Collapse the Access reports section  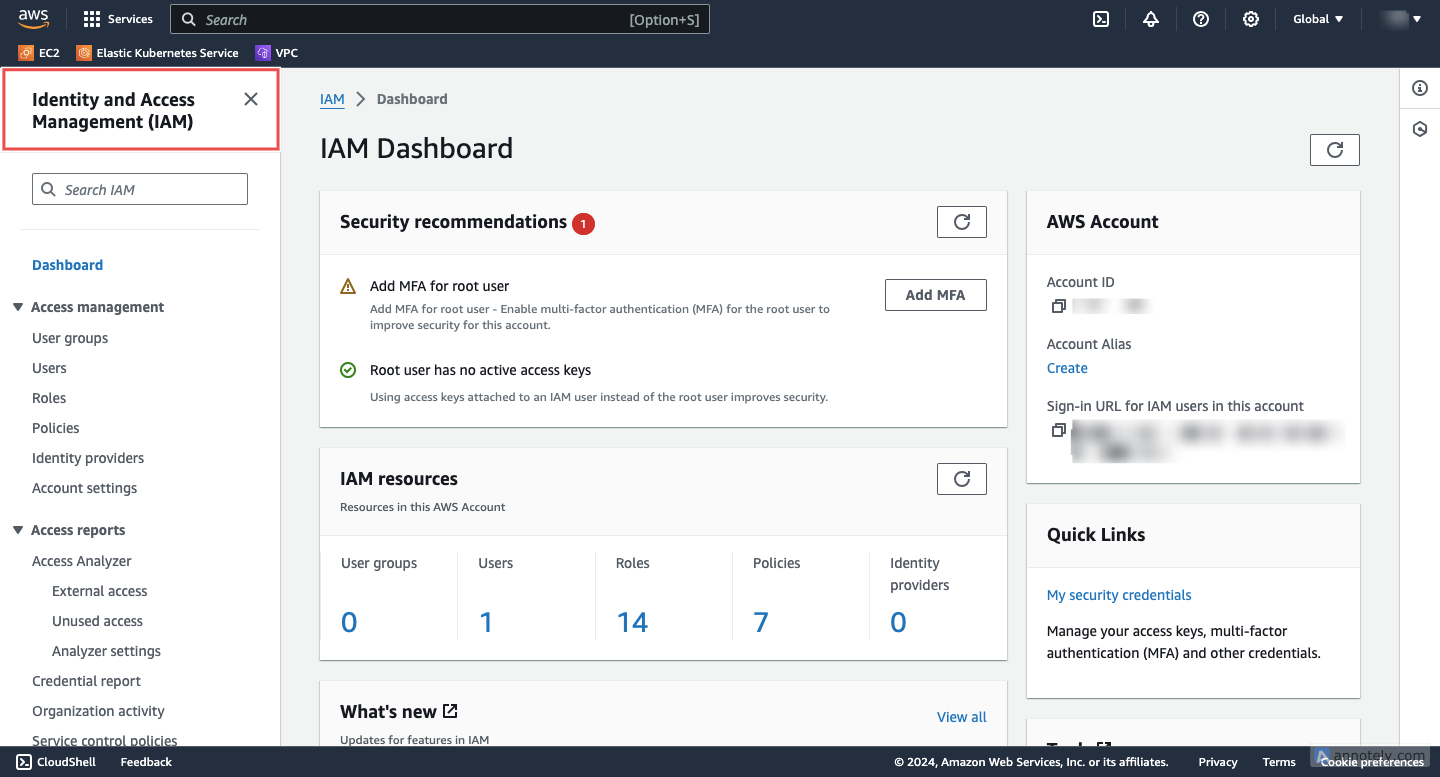pos(18,530)
